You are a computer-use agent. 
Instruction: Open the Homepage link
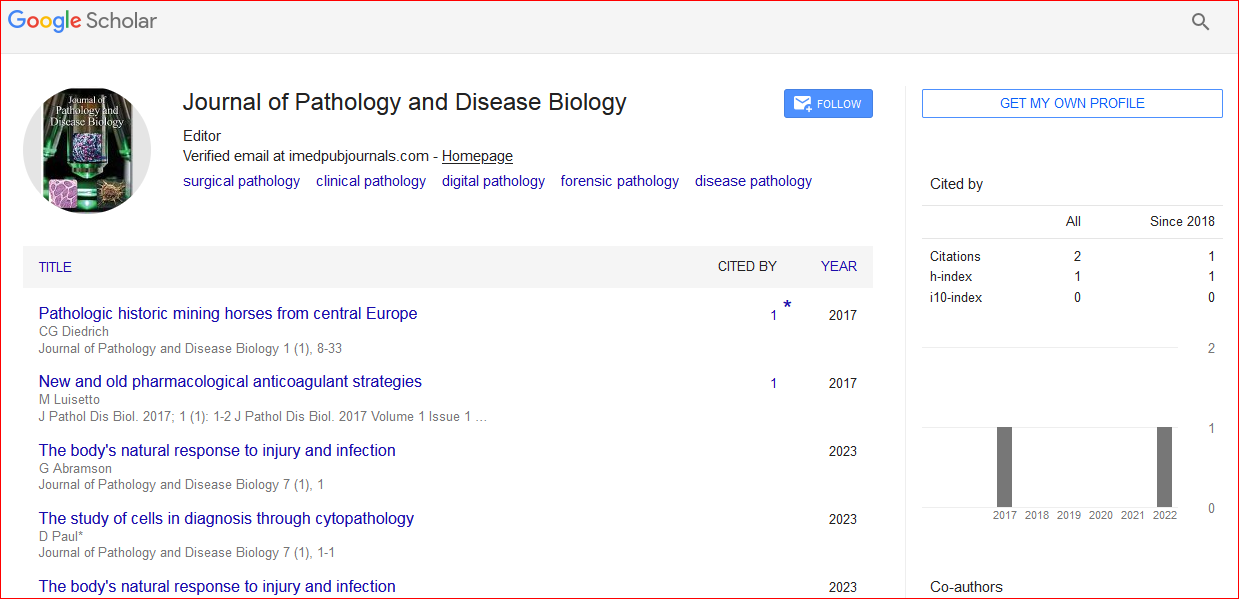(x=477, y=156)
